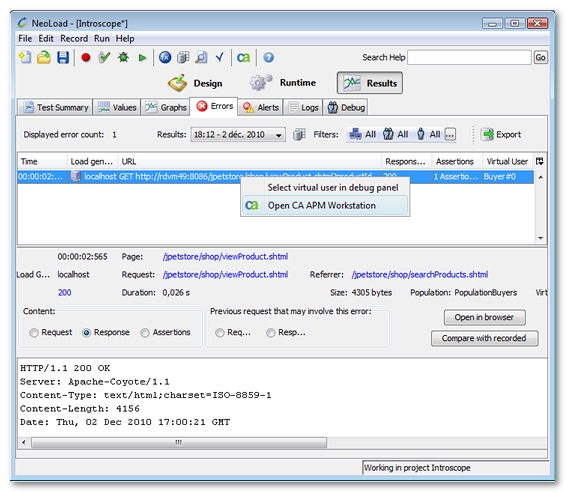566x493 pixels.
Task: Open the Request viewProduct.shtml link
Action: click(225, 275)
